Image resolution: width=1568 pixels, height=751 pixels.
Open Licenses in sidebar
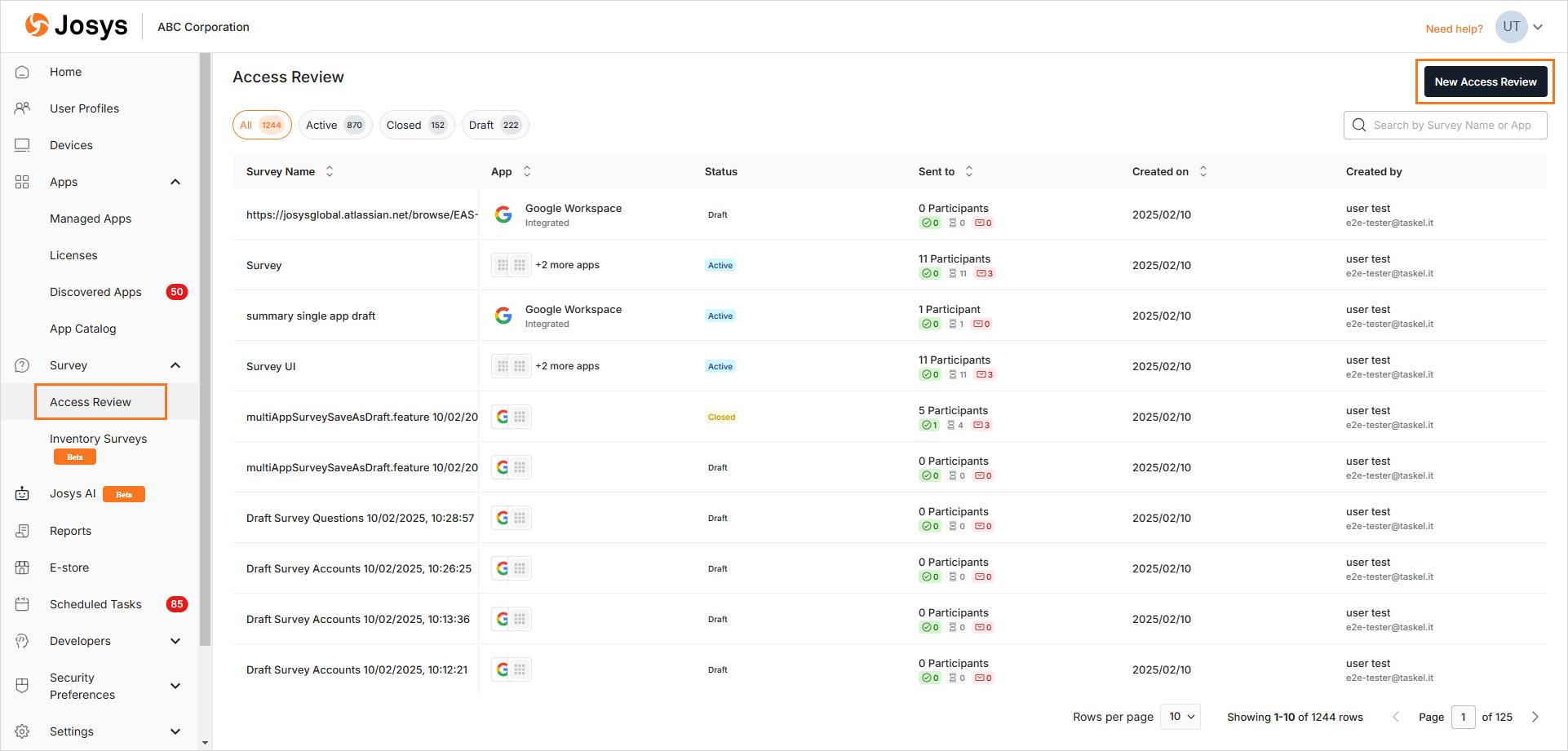(73, 255)
